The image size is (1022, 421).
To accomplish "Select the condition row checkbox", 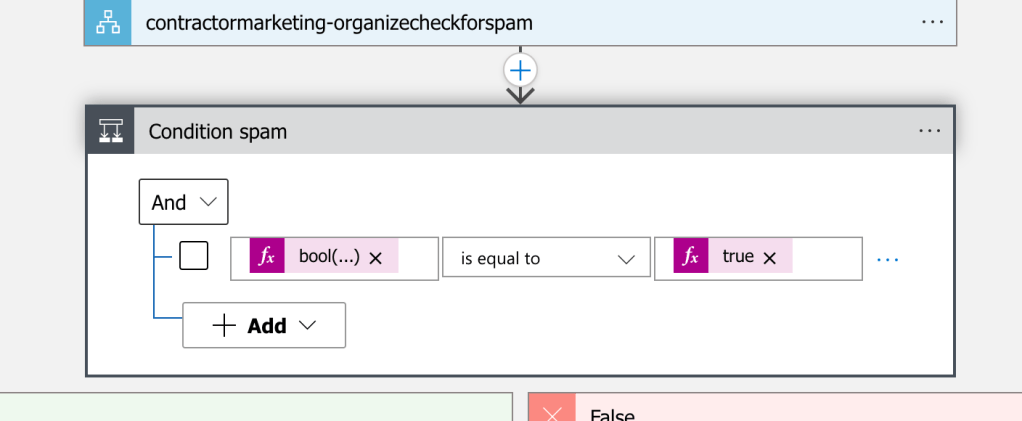I will (194, 255).
